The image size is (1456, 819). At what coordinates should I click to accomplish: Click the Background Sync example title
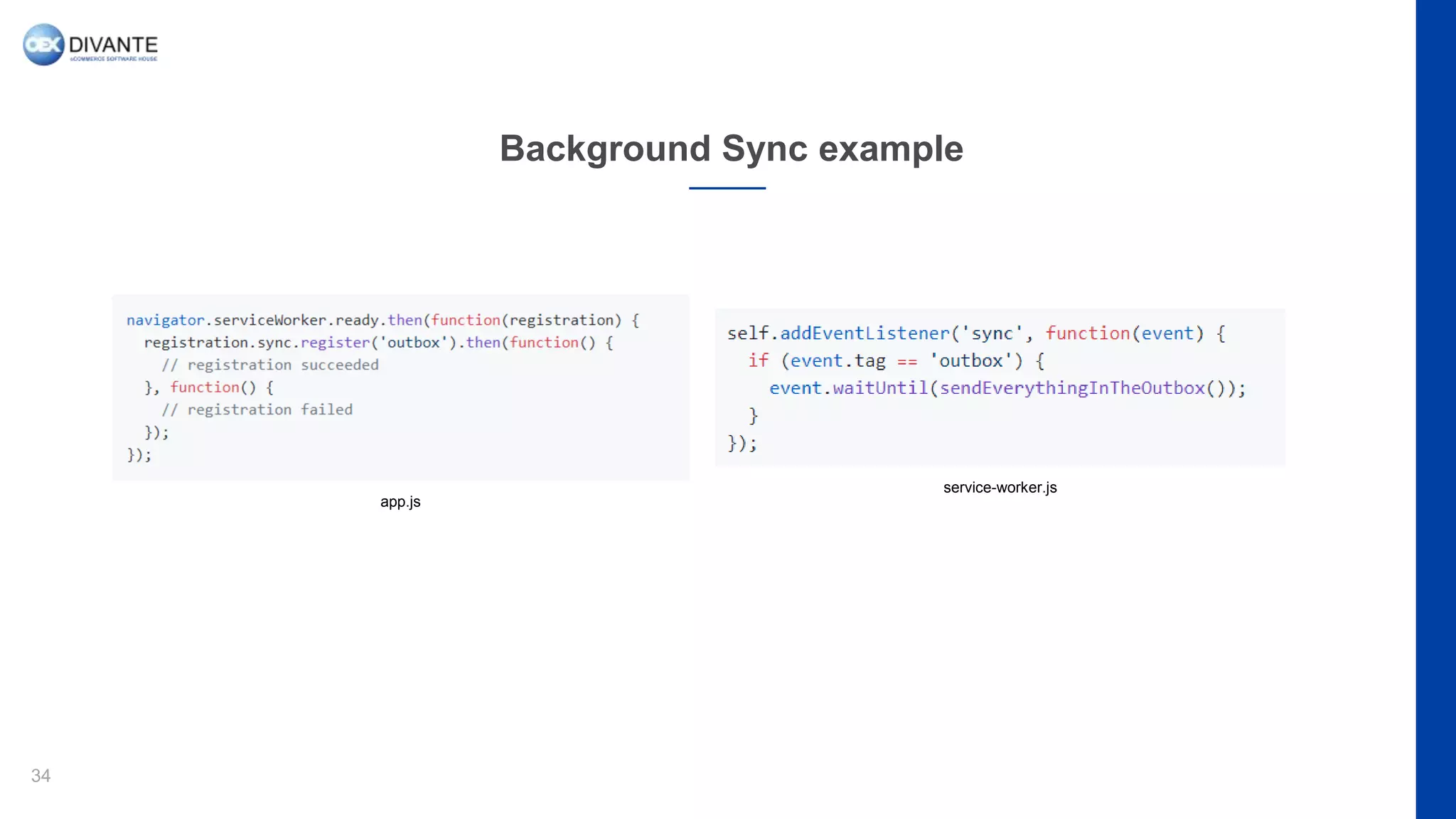[x=731, y=149]
